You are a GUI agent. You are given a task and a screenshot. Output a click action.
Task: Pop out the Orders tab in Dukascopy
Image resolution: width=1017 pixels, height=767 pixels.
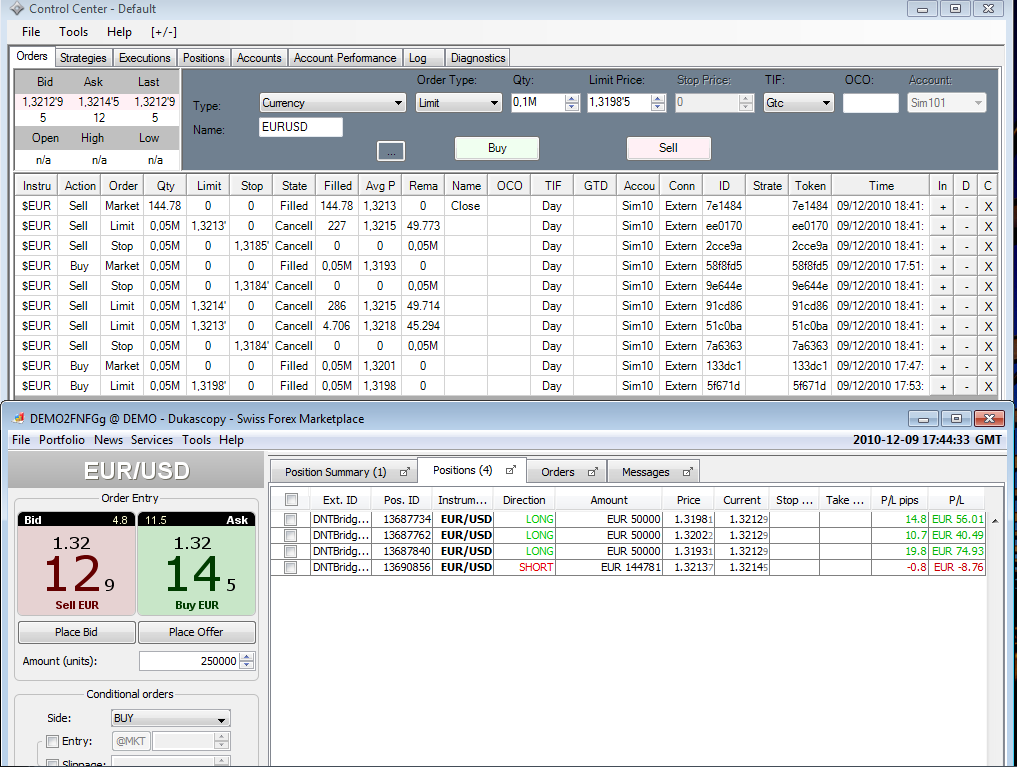click(x=592, y=472)
